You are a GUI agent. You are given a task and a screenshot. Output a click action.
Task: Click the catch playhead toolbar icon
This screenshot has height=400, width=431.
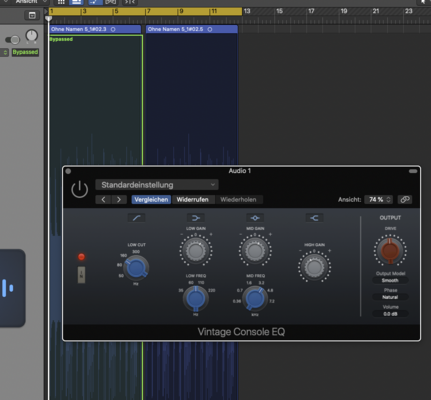[129, 2]
